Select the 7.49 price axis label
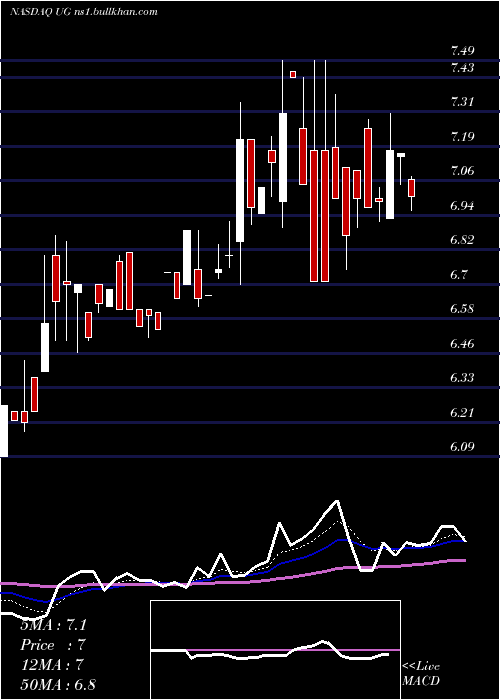This screenshot has height=700, width=500. (x=462, y=51)
